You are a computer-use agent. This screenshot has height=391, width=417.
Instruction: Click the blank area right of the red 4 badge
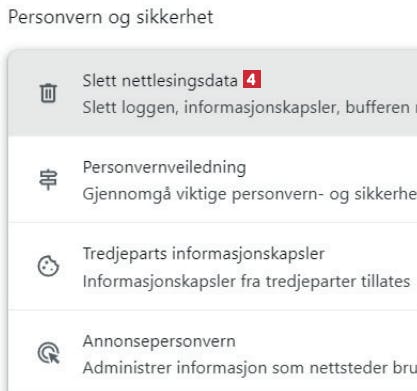pyautogui.click(x=338, y=80)
